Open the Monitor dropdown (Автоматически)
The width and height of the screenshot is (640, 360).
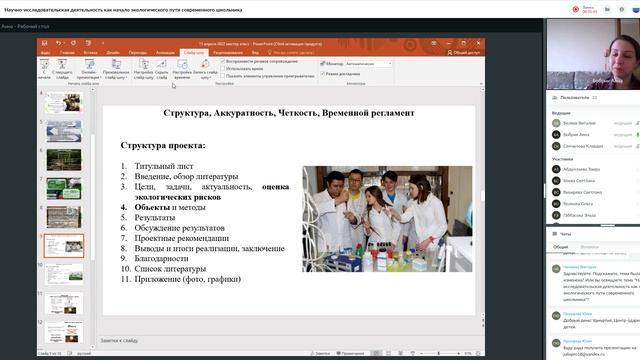tap(369, 64)
